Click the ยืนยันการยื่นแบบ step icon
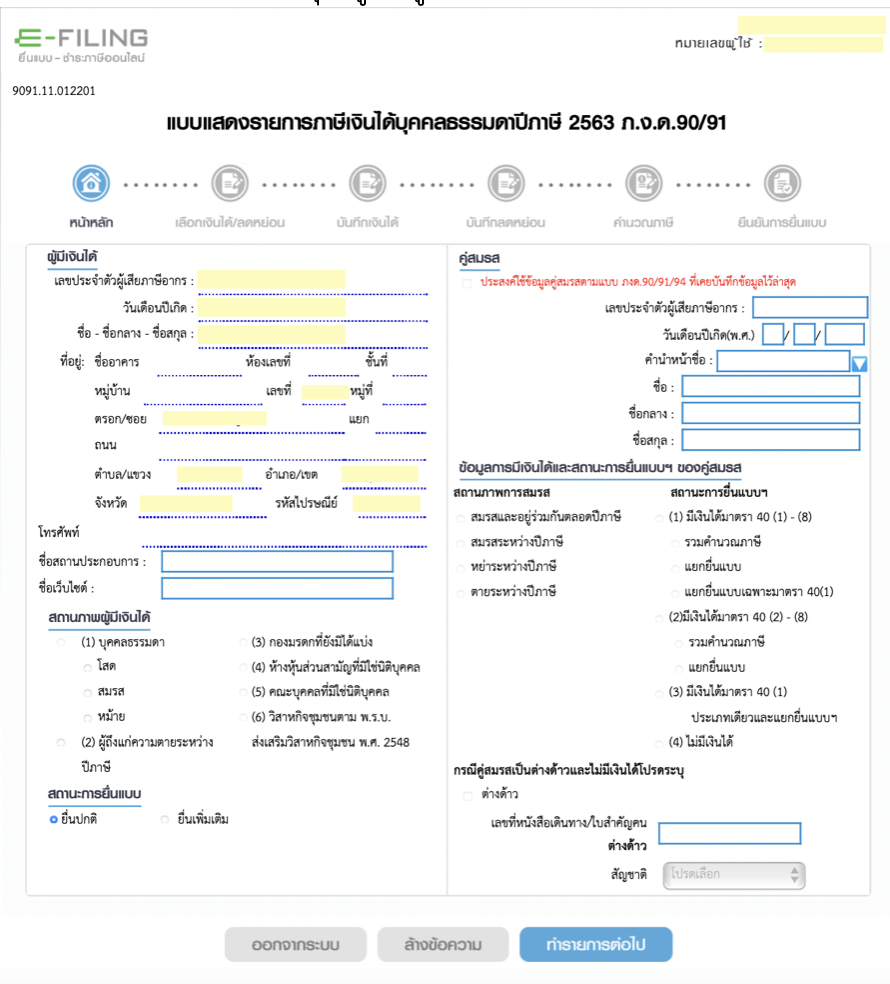Image resolution: width=890 pixels, height=984 pixels. click(782, 183)
